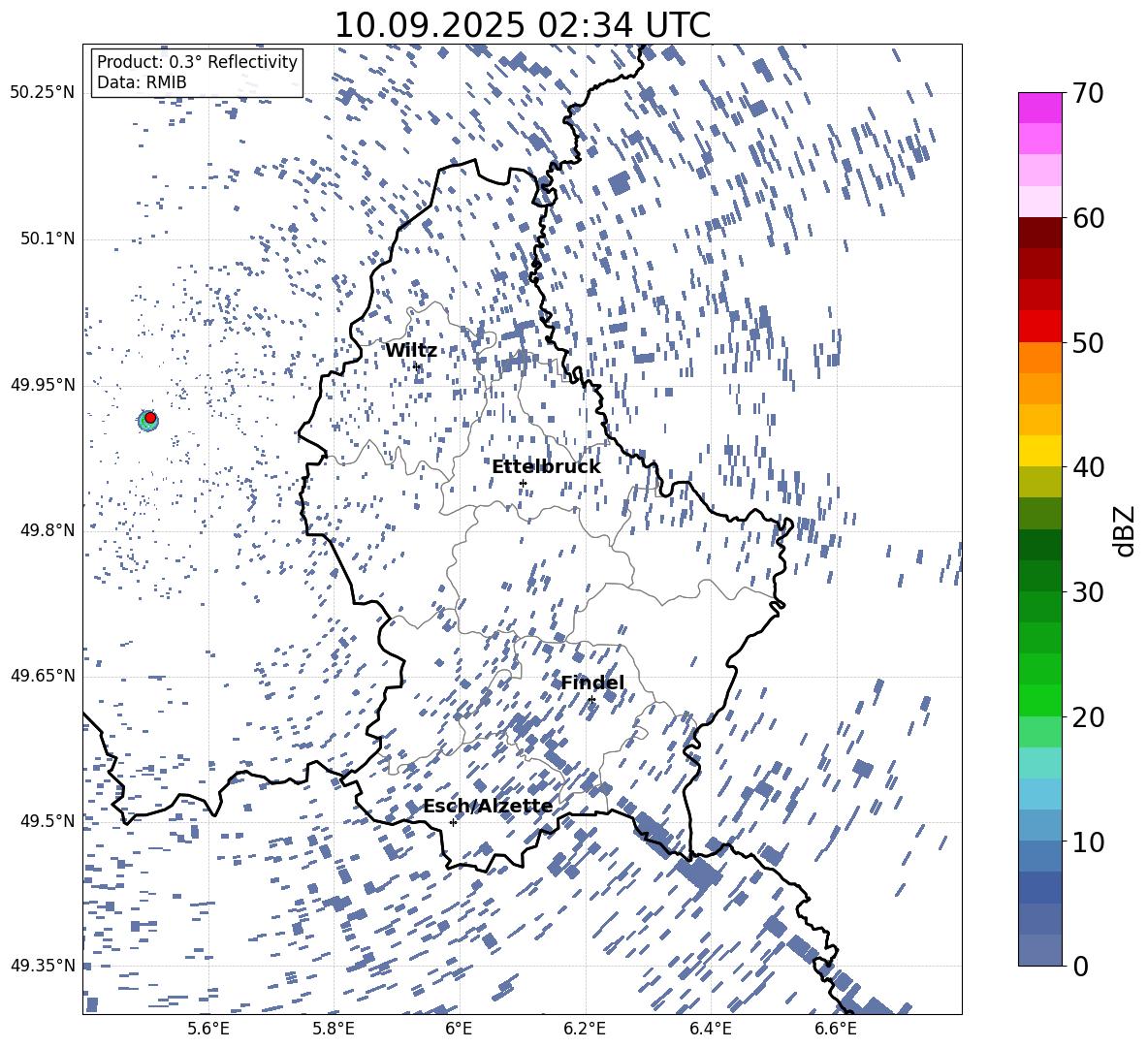Click the magenta colorbar segment just below 70

click(x=1040, y=109)
